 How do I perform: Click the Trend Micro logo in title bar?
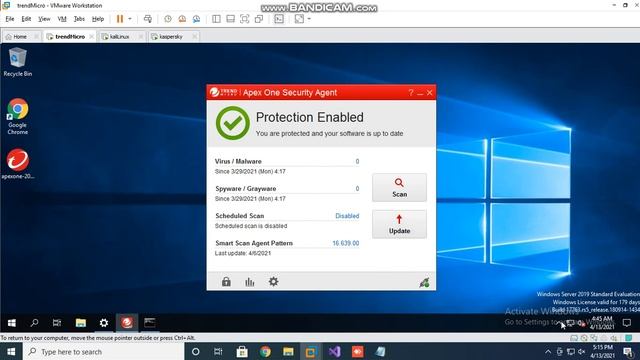pyautogui.click(x=223, y=92)
